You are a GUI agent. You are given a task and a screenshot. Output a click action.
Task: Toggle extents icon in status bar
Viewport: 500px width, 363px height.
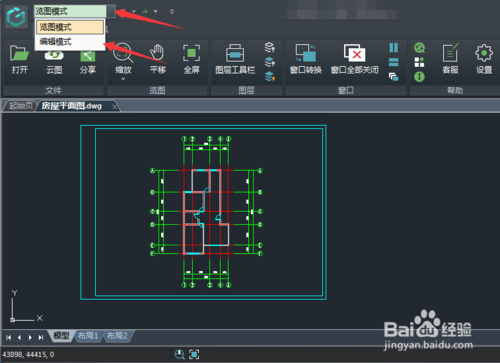pos(194,354)
